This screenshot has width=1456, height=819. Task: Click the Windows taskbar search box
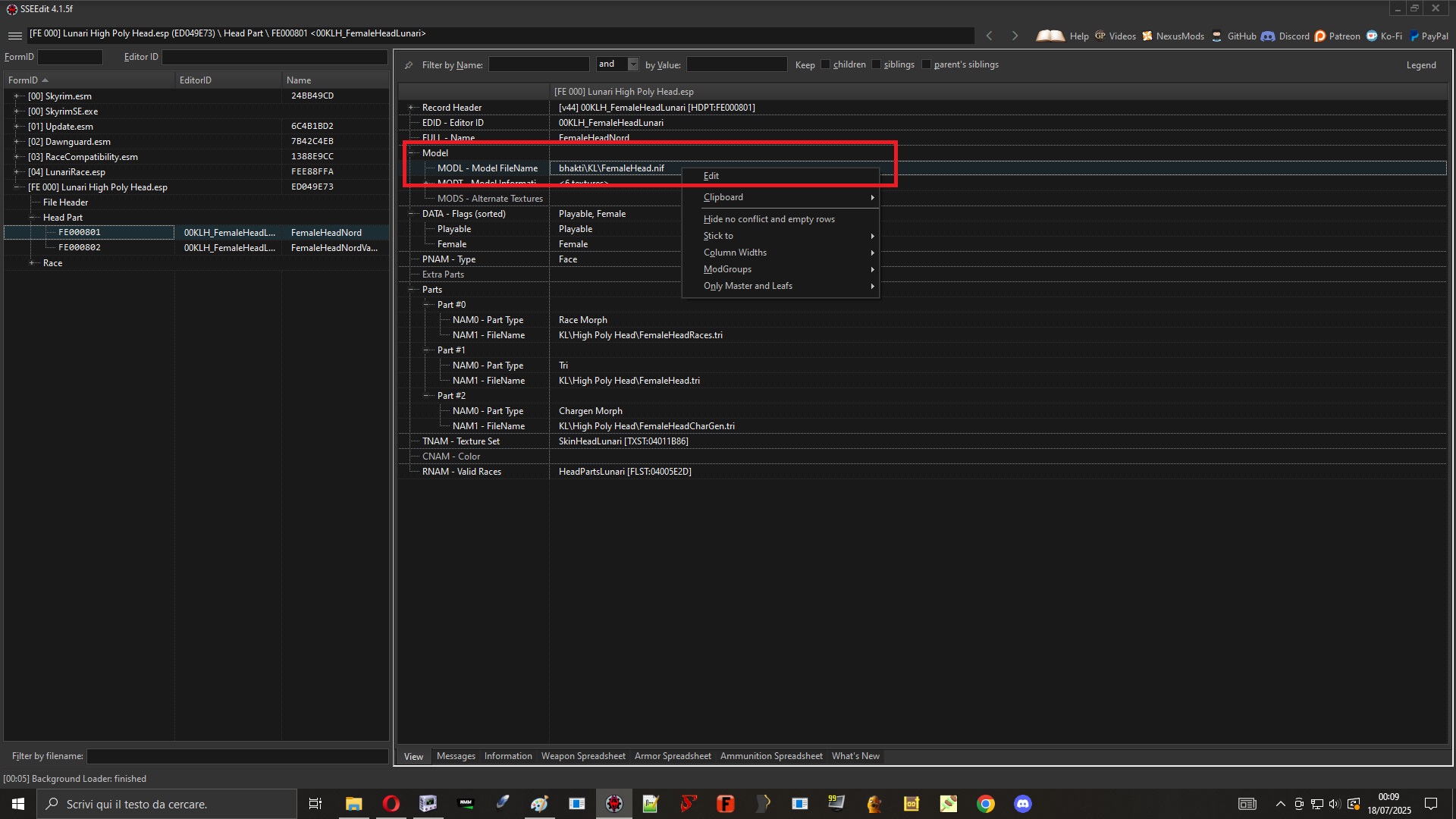(167, 804)
